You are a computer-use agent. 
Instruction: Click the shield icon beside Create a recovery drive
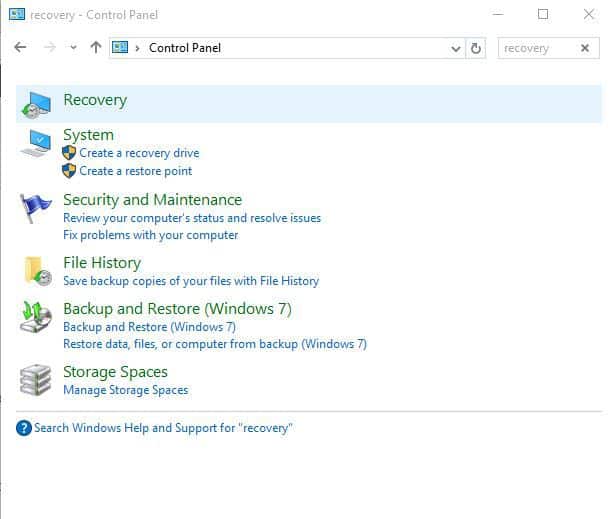pyautogui.click(x=69, y=153)
